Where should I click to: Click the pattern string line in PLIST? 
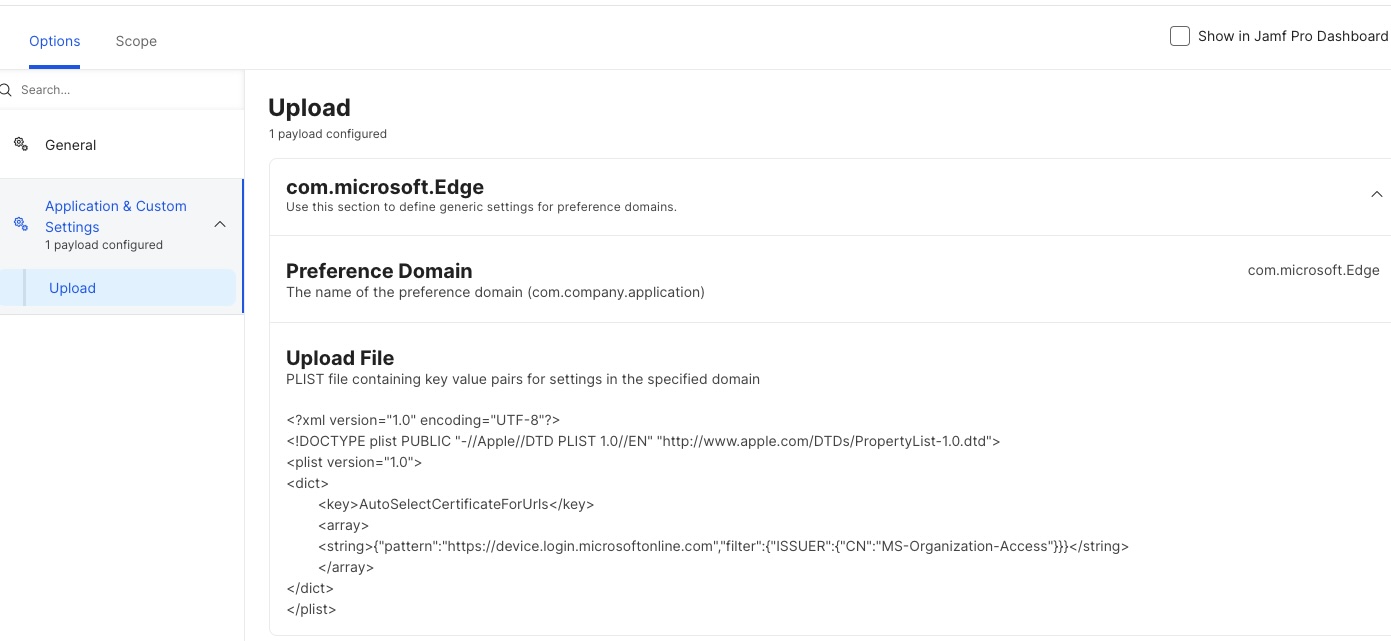(723, 546)
